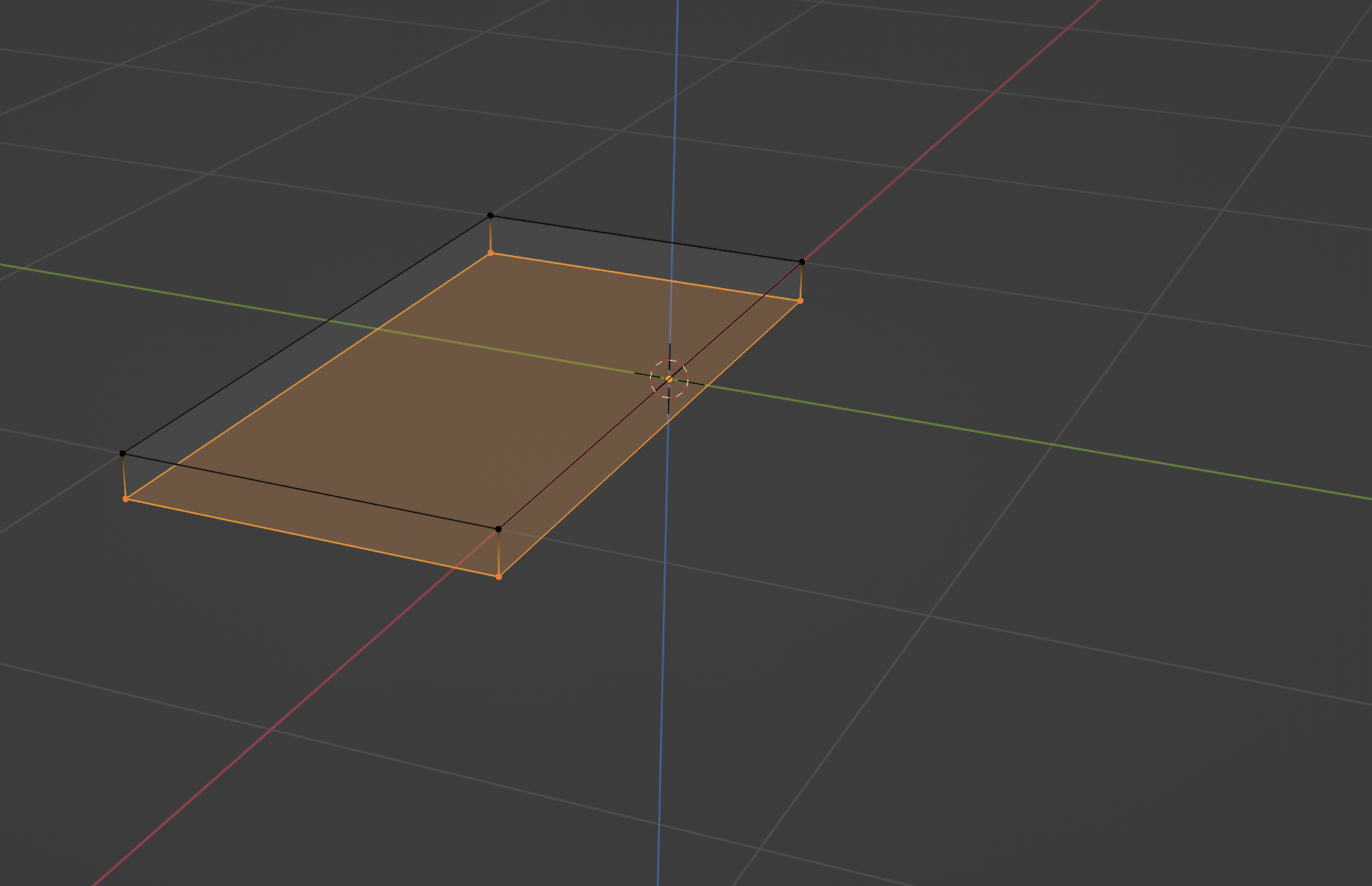Select the black vertex at the mesh's rightmost corner
1372x886 pixels.
[802, 262]
